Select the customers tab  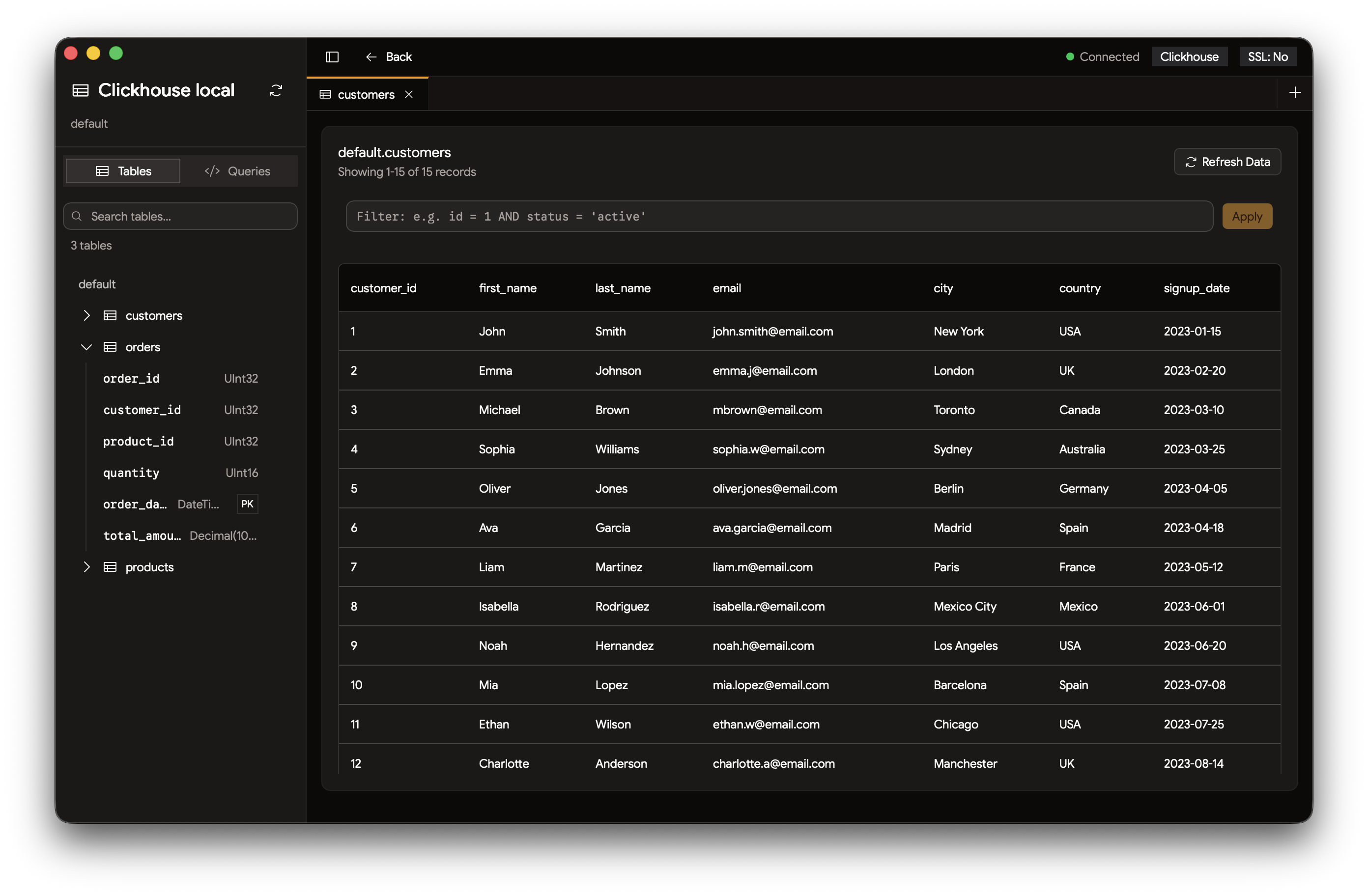pos(365,95)
